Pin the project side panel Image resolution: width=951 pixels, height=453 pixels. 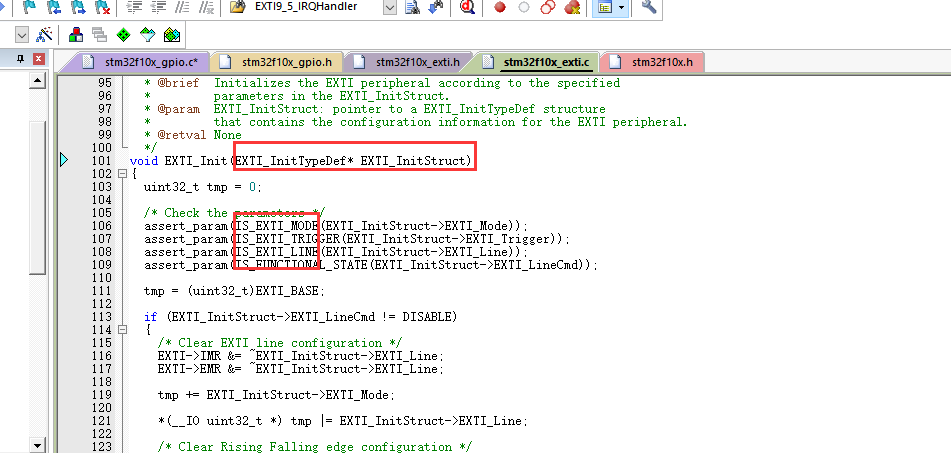(x=20, y=59)
